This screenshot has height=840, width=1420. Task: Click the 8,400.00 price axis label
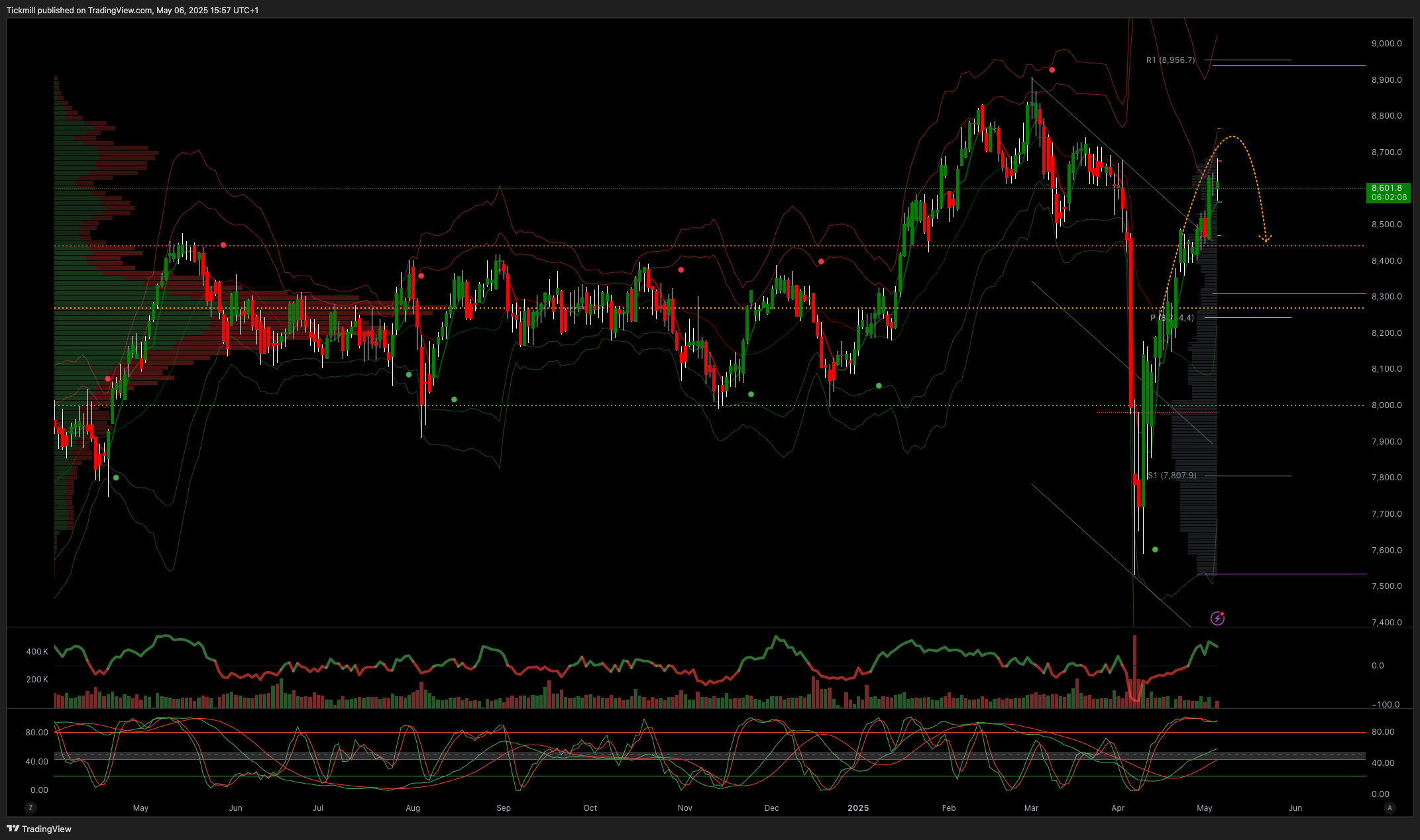pyautogui.click(x=1387, y=261)
